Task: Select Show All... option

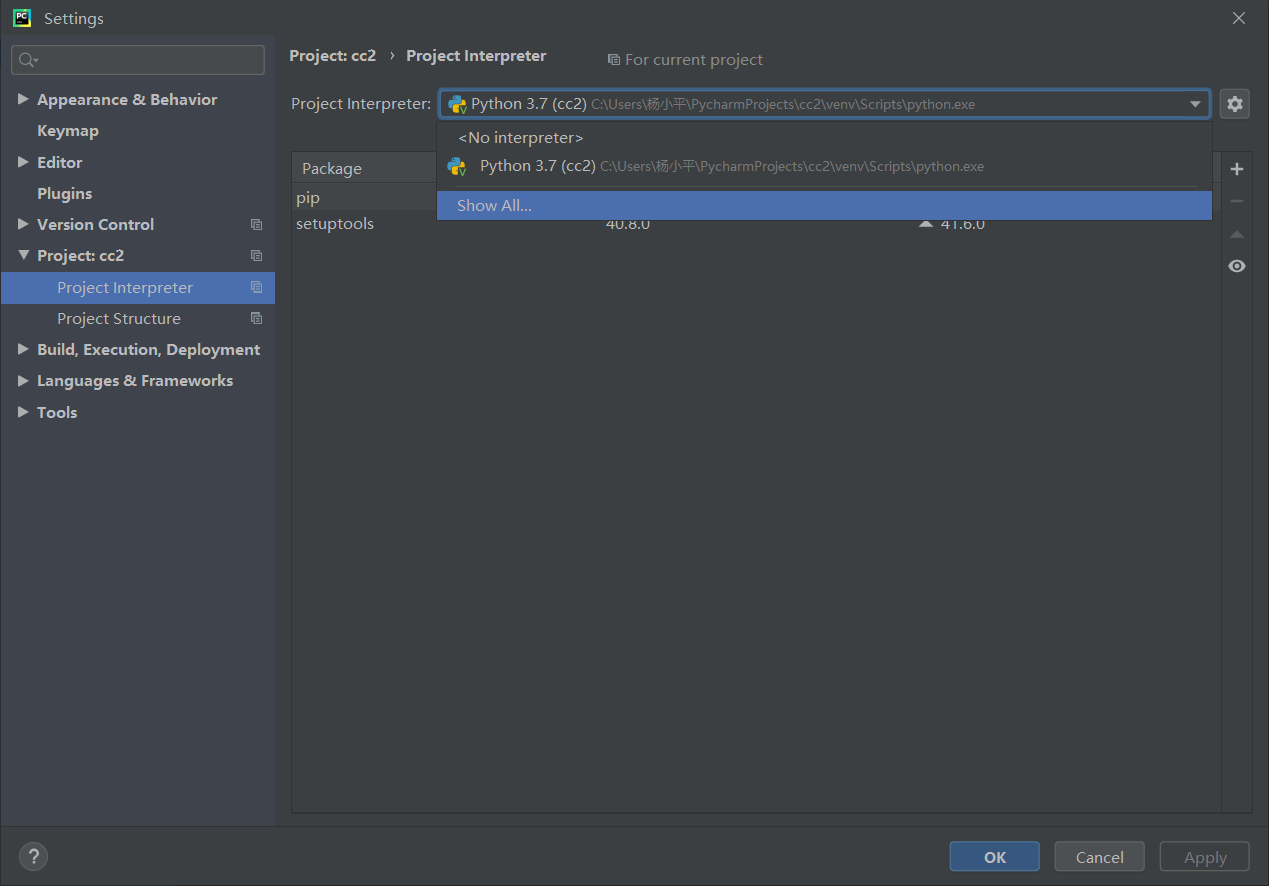Action: [x=824, y=205]
